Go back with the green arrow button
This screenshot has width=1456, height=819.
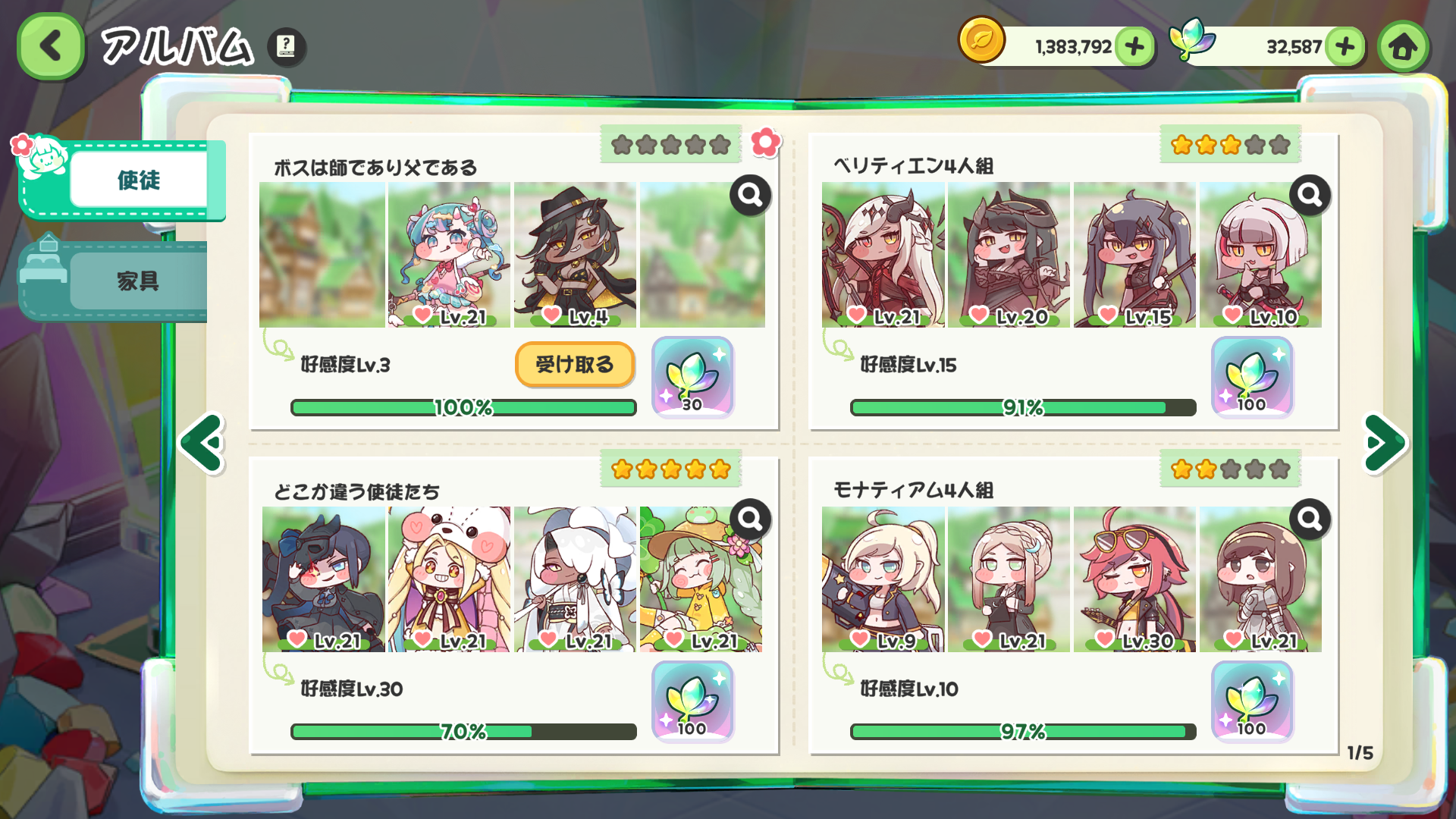pyautogui.click(x=51, y=46)
